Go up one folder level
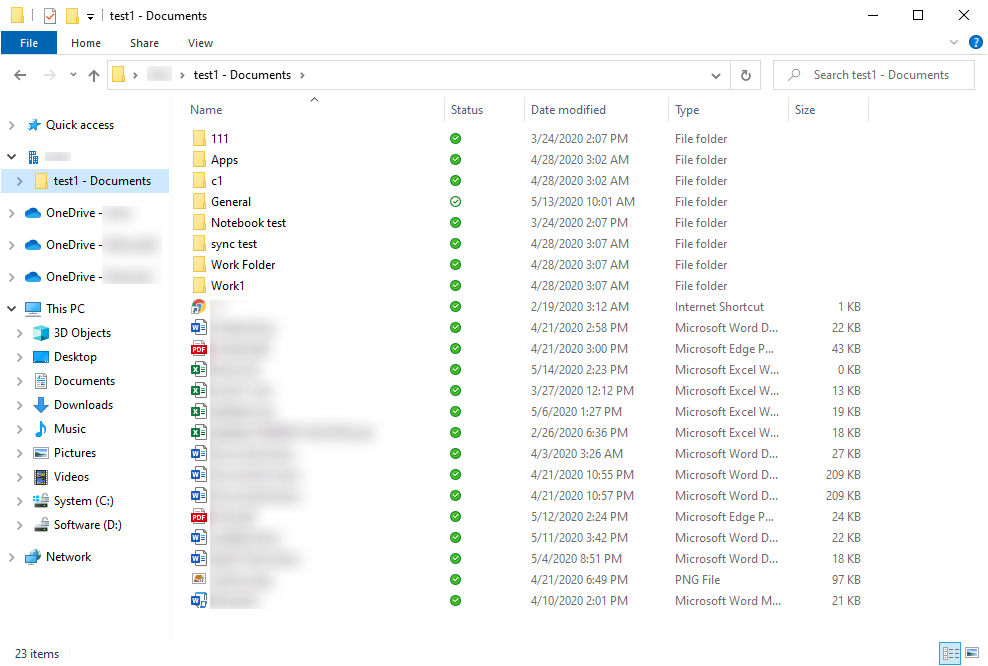988x666 pixels. (x=94, y=75)
